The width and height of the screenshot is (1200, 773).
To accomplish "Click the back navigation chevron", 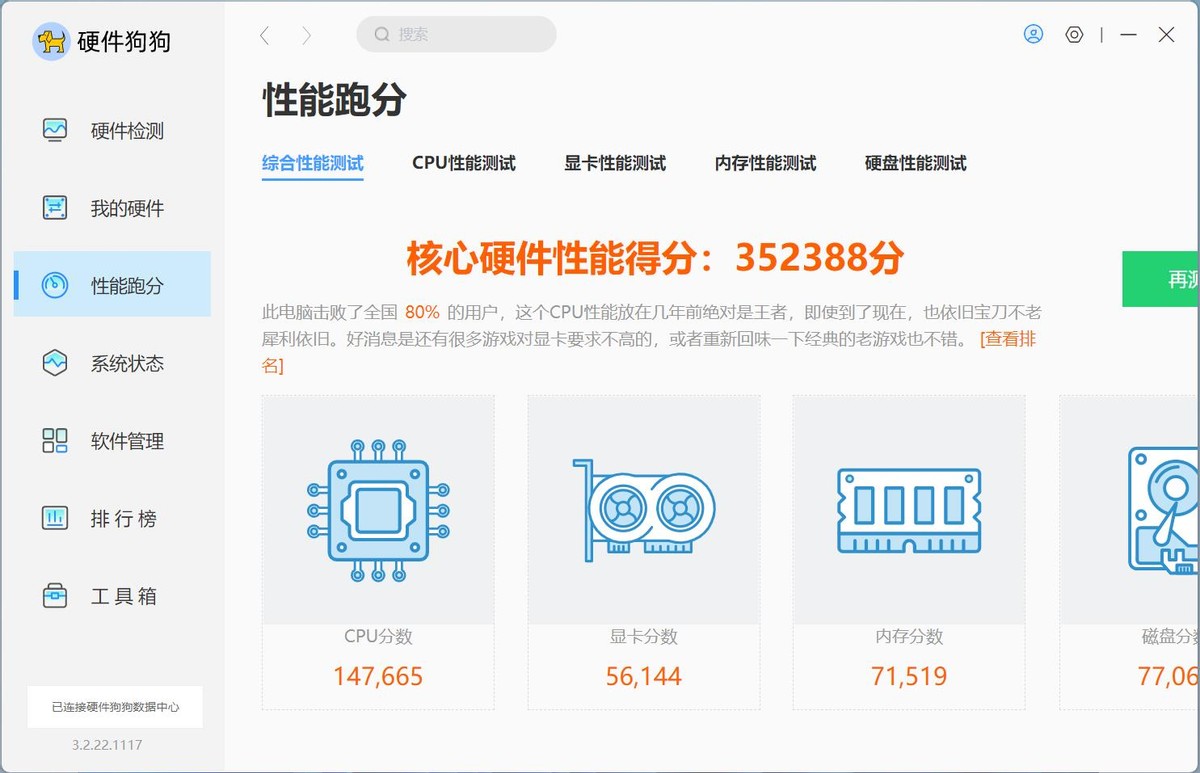I will (264, 34).
